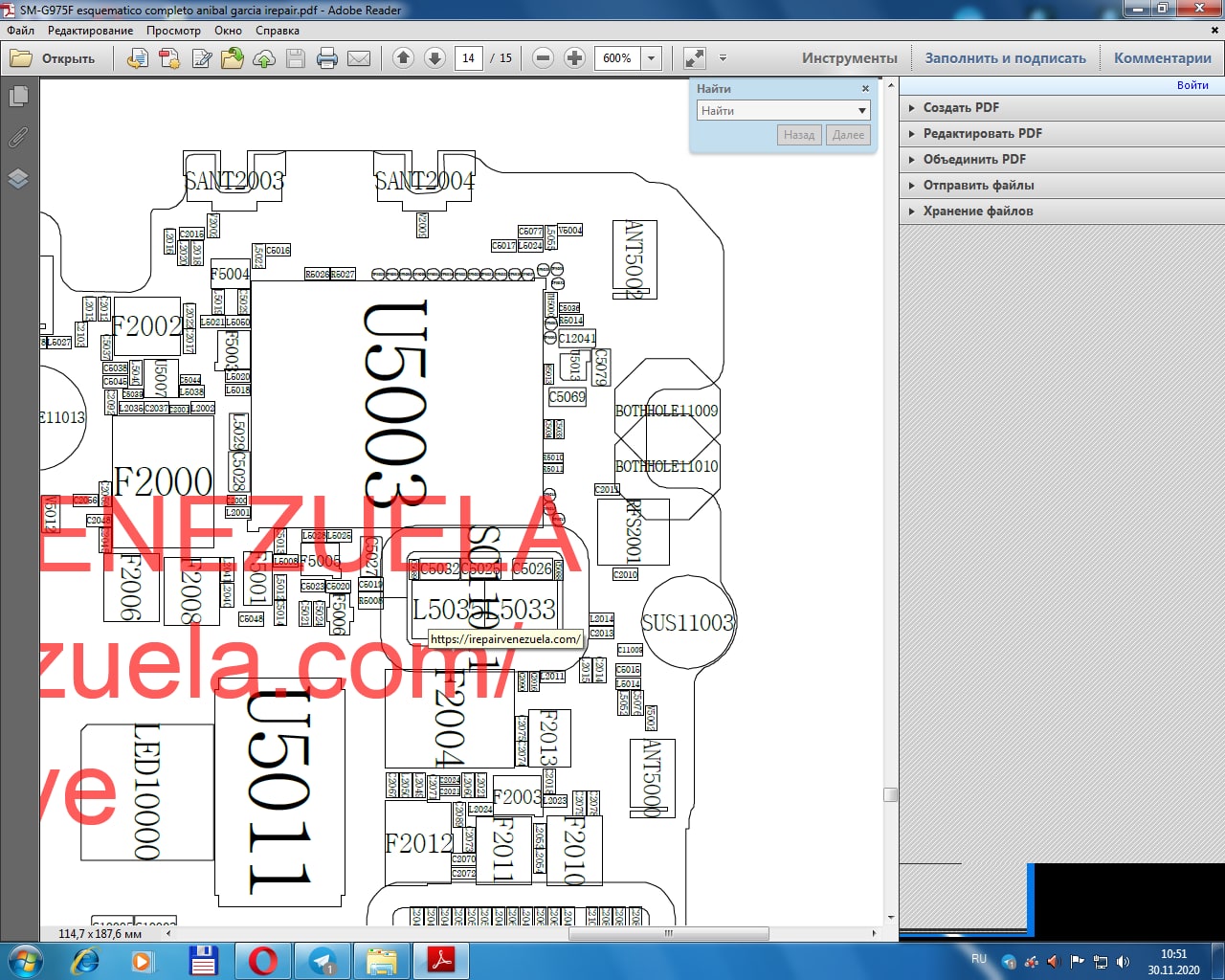1225x980 pixels.
Task: Open Telegram from the taskbar
Action: click(x=322, y=961)
